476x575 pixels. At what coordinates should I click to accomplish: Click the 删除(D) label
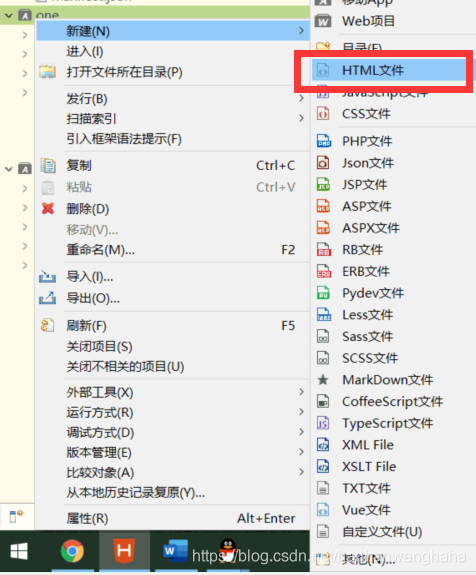point(88,209)
